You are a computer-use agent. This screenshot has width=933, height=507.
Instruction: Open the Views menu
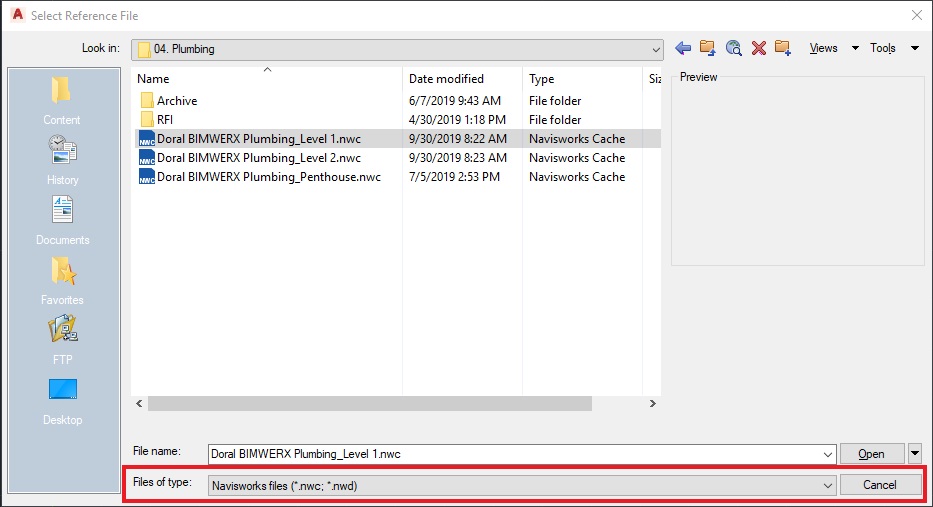click(x=824, y=48)
